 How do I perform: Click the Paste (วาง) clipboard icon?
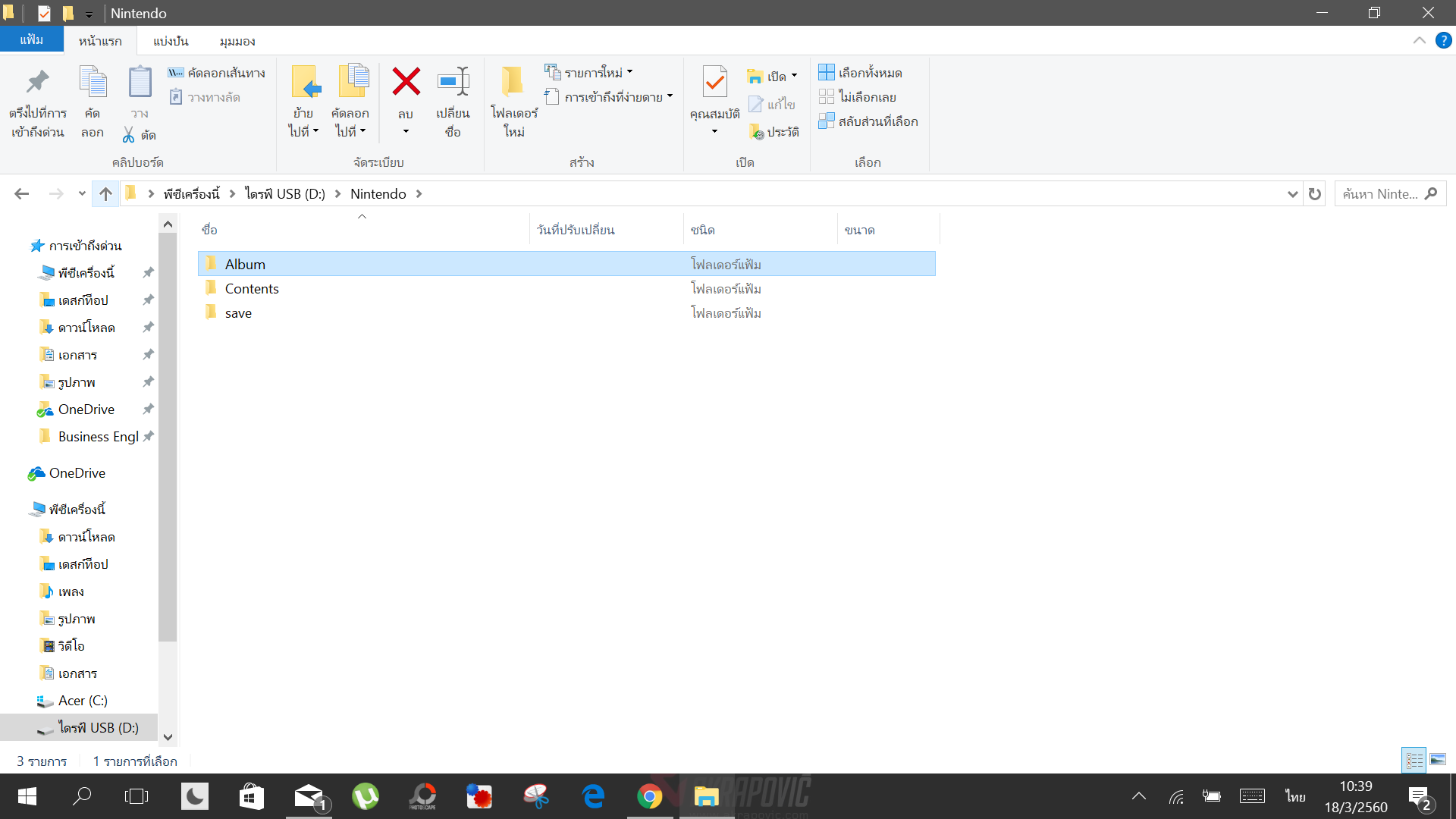pyautogui.click(x=140, y=82)
